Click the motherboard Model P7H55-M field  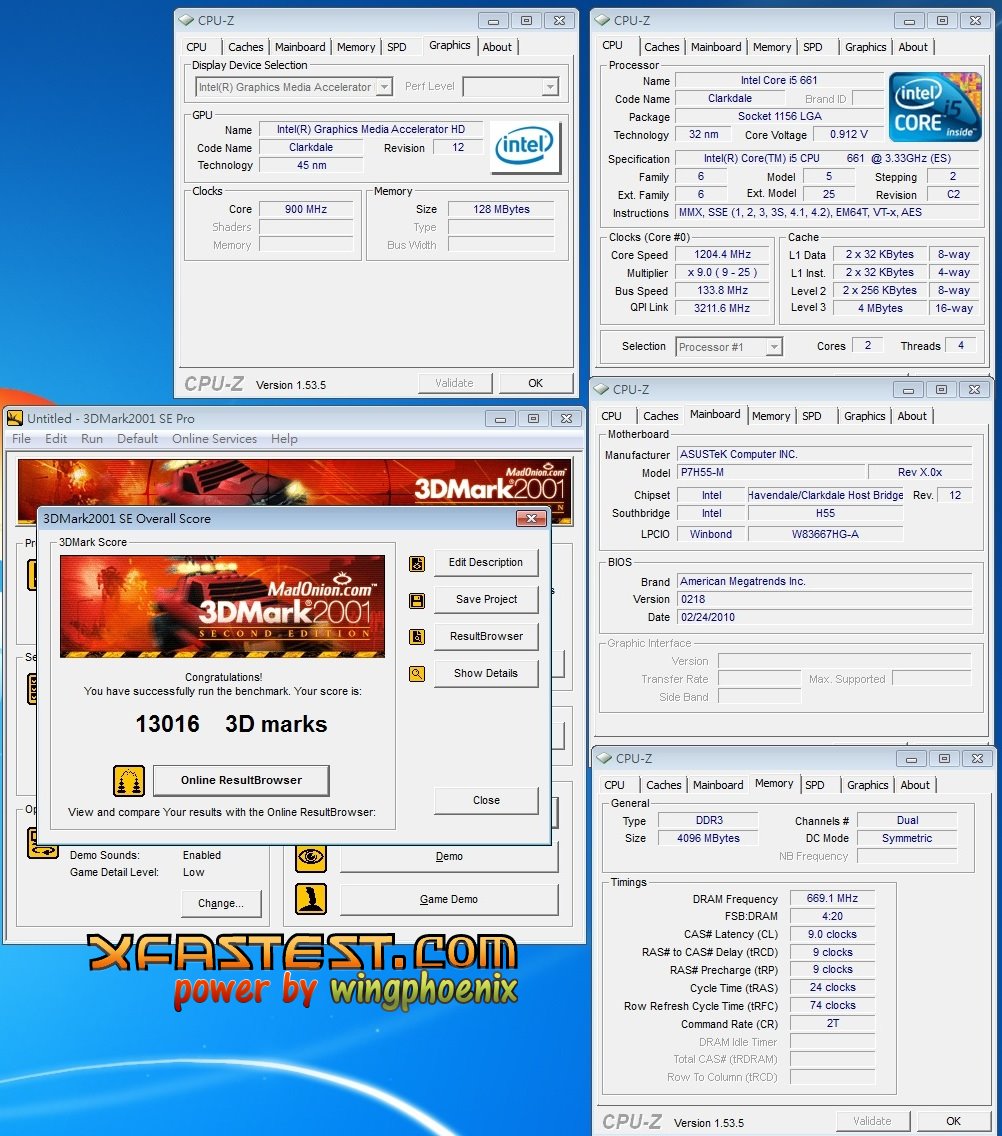click(771, 472)
